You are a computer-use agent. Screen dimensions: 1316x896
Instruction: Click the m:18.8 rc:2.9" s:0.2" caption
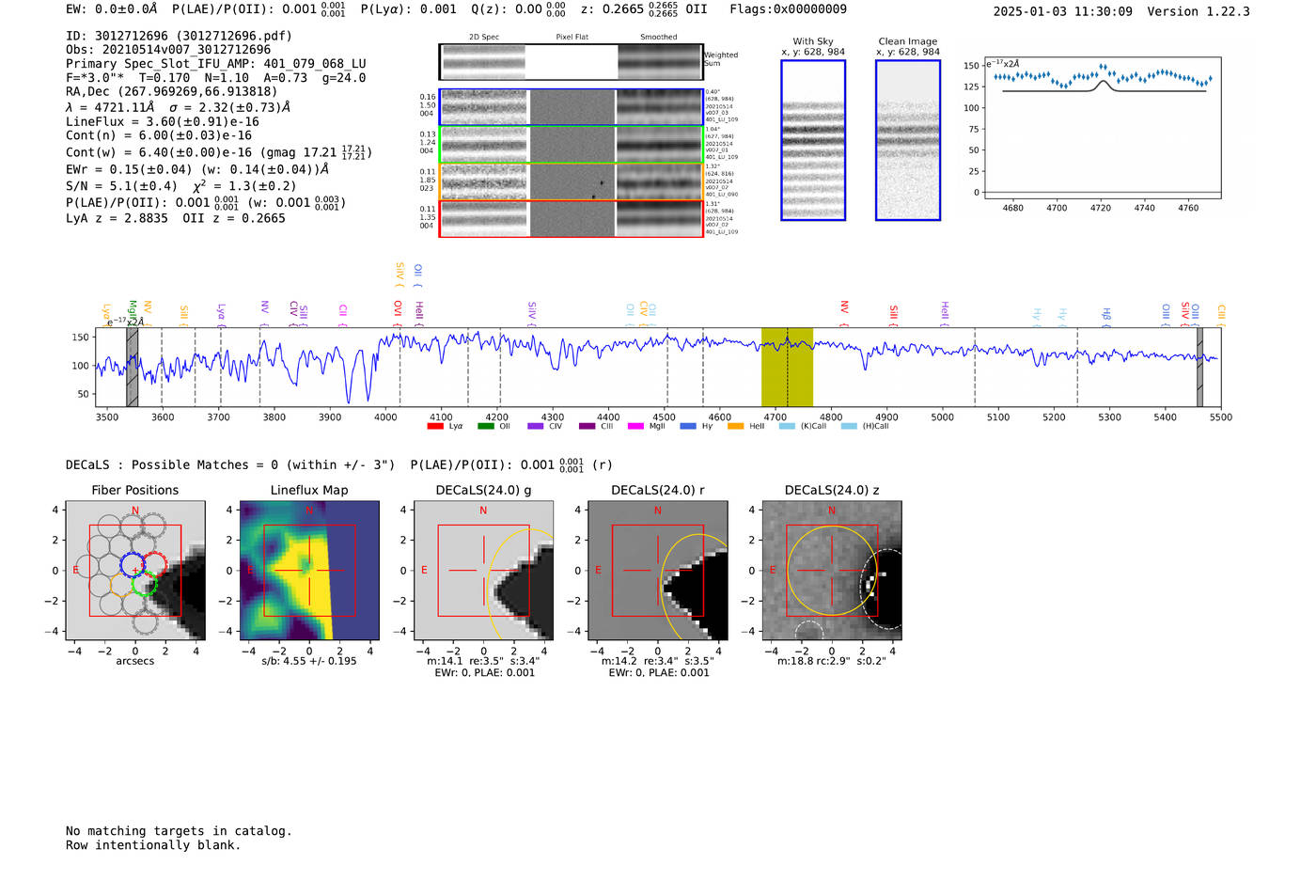[832, 661]
